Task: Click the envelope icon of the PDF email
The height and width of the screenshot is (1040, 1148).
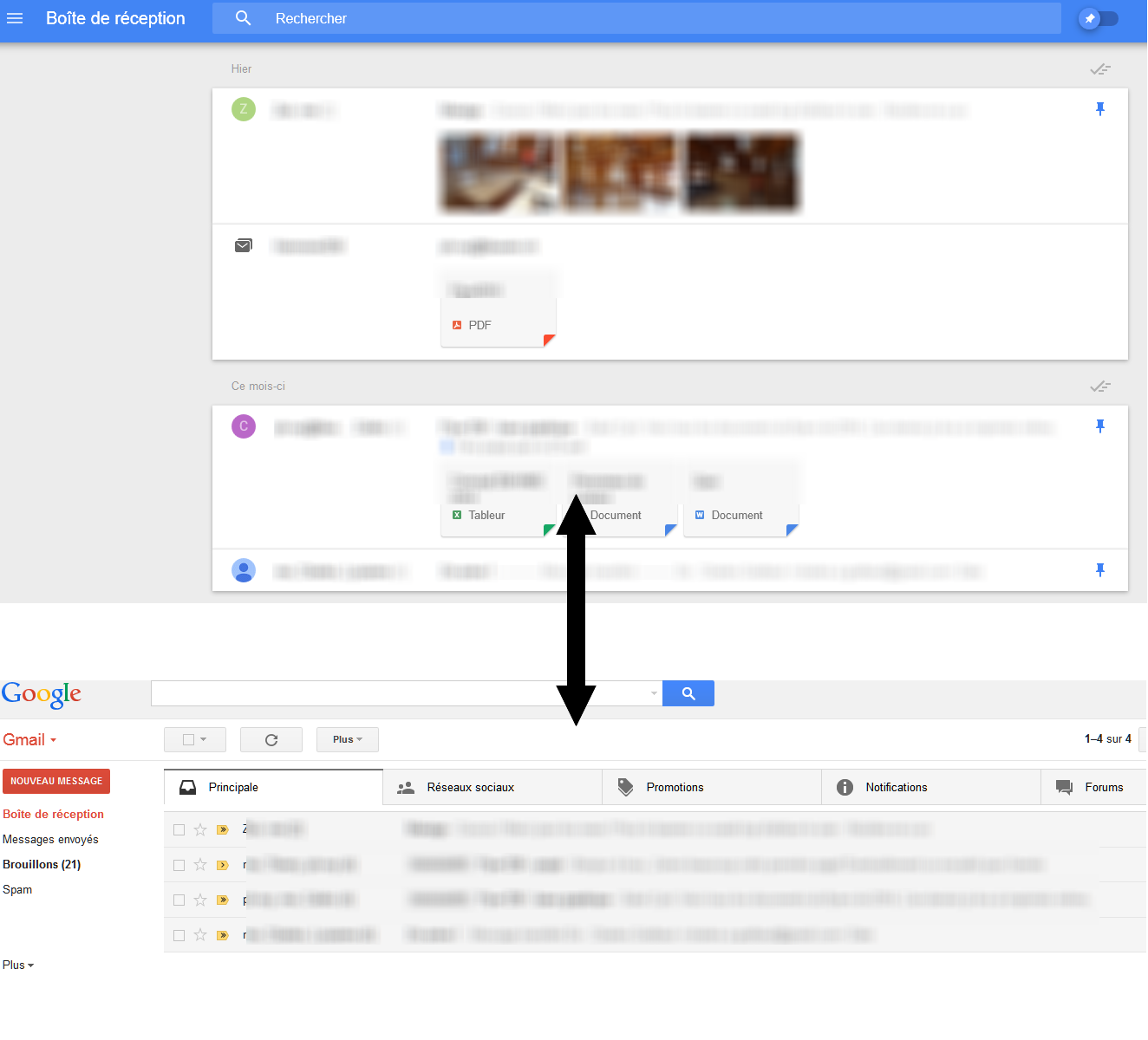Action: pos(244,246)
